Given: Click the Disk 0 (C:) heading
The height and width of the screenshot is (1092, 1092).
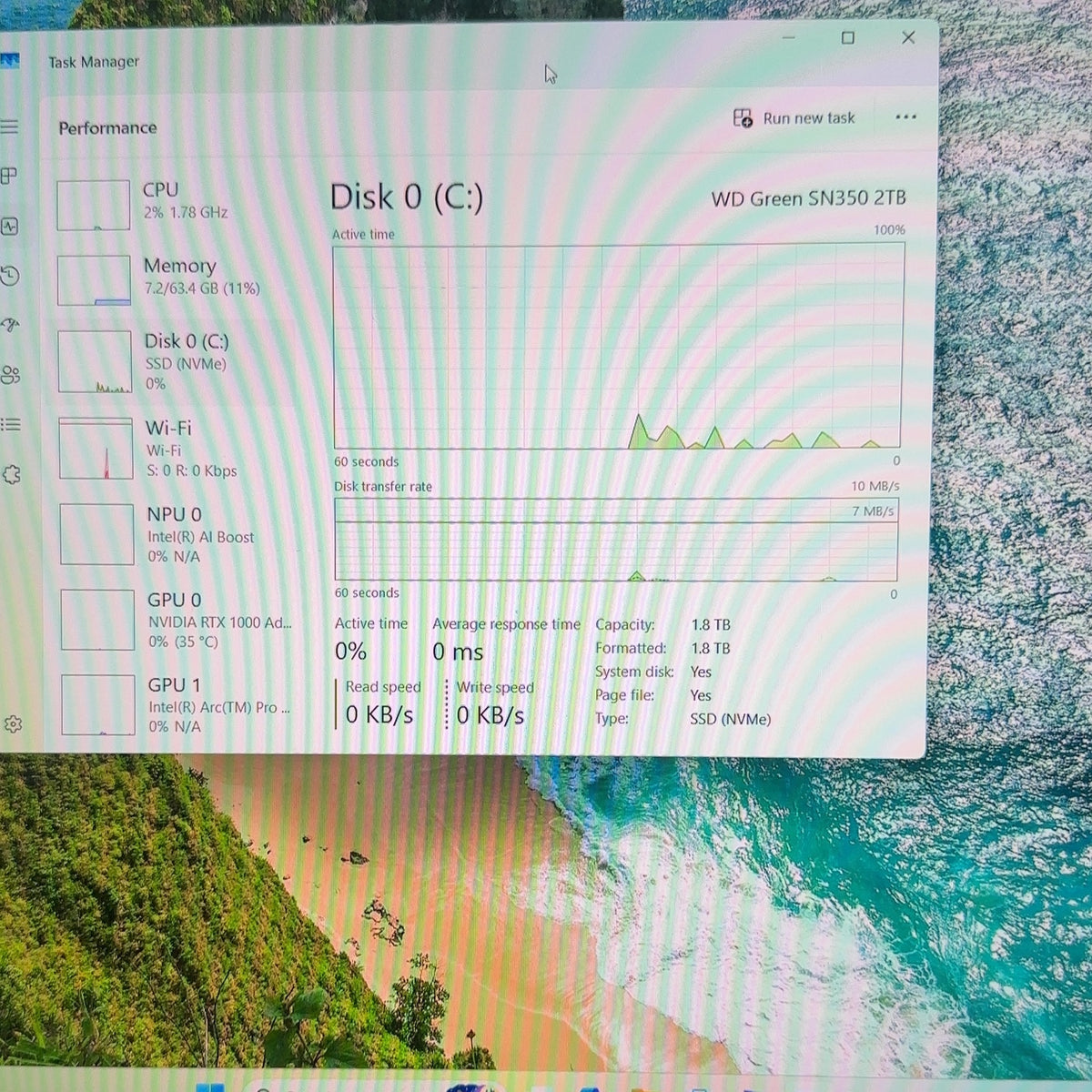Looking at the screenshot, I should (x=407, y=197).
